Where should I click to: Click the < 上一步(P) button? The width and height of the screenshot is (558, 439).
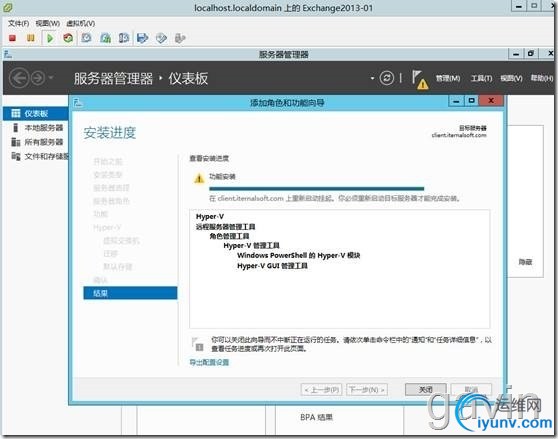[321, 390]
